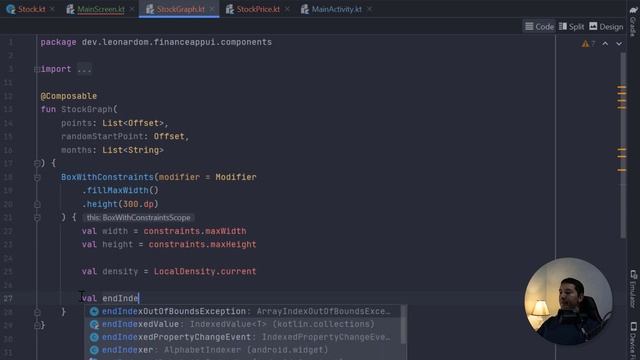Switch editor to Split view

pyautogui.click(x=571, y=27)
